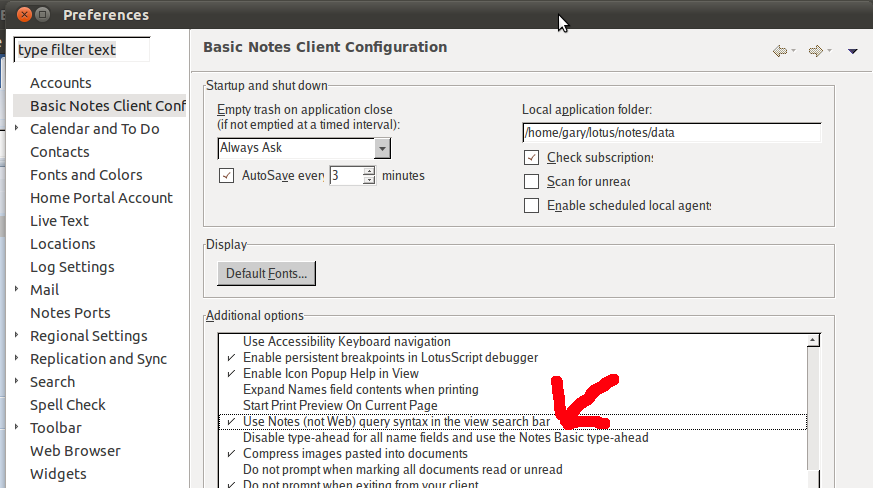This screenshot has width=873, height=488.
Task: Expand the Search tree node
Action: click(16, 381)
